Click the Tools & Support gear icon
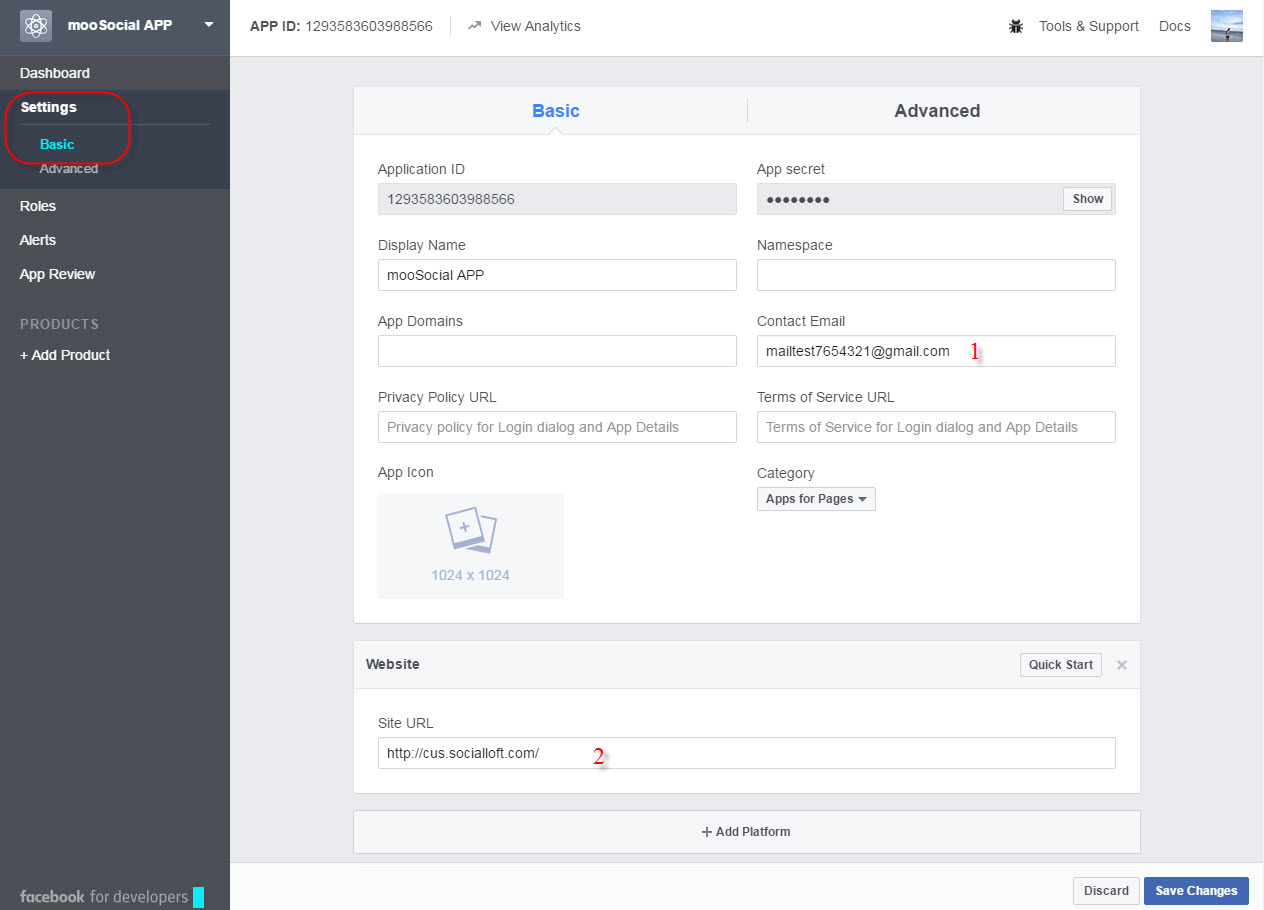1264x910 pixels. coord(1015,26)
